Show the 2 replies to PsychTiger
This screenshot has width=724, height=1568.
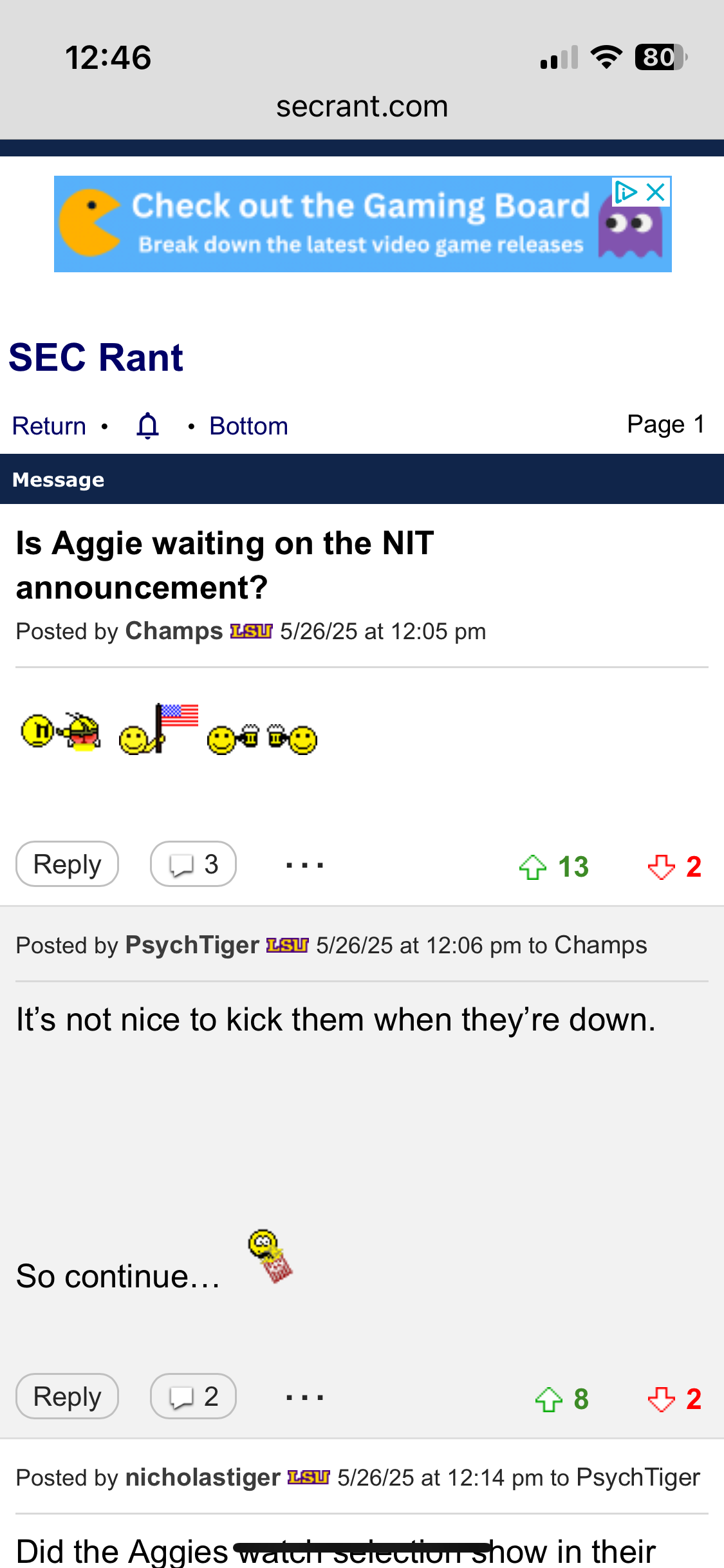click(x=193, y=1396)
